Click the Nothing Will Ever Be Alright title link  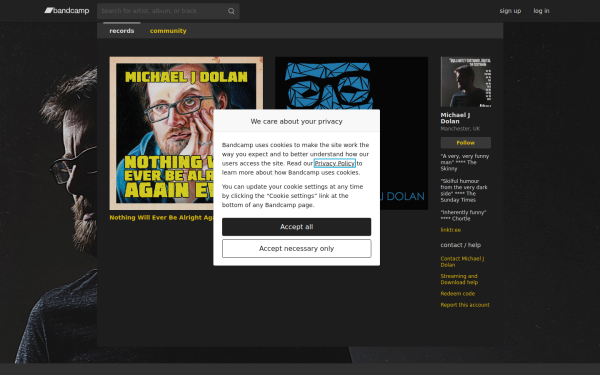161,217
